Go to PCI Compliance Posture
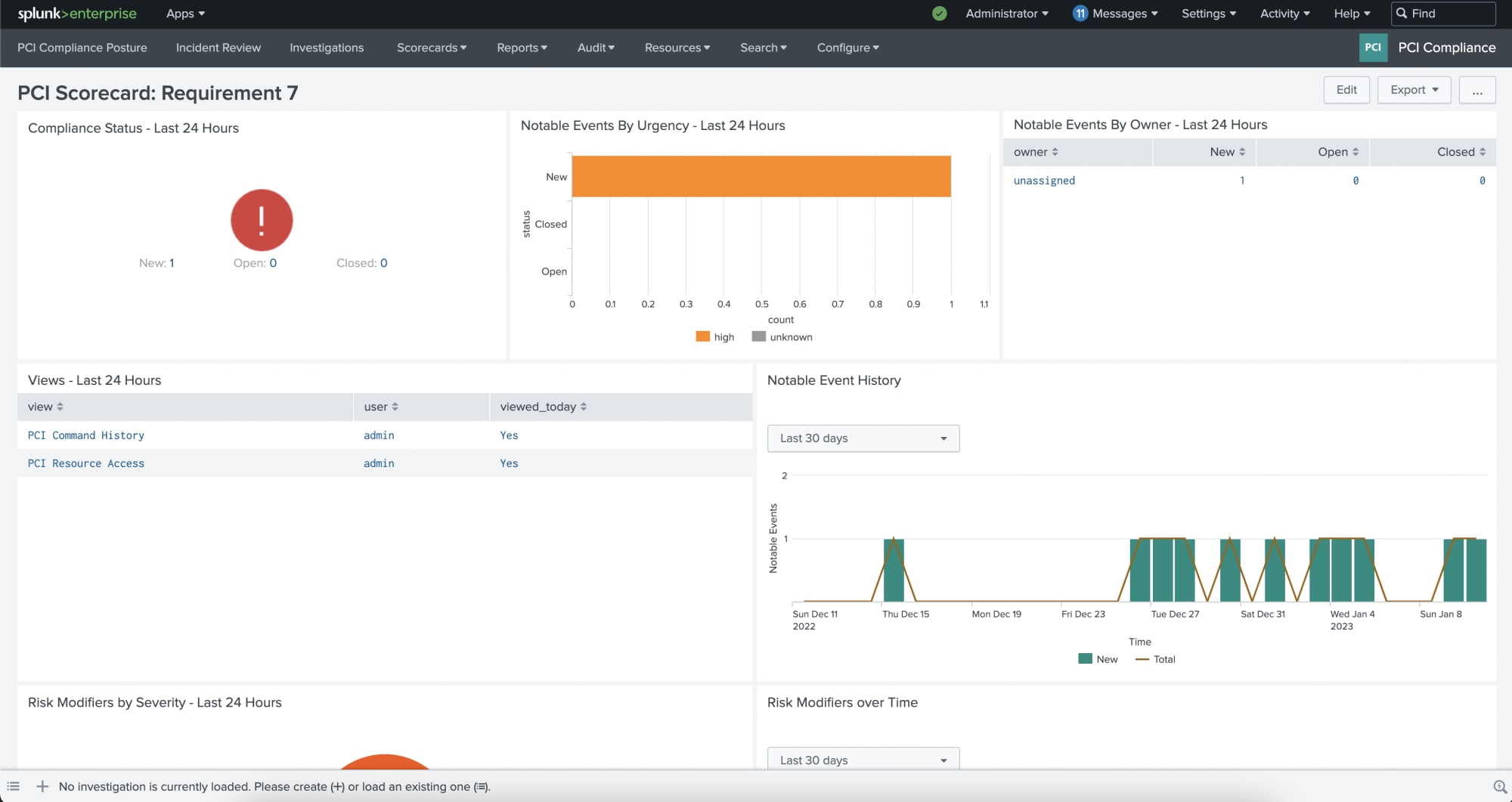This screenshot has height=802, width=1512. click(82, 48)
